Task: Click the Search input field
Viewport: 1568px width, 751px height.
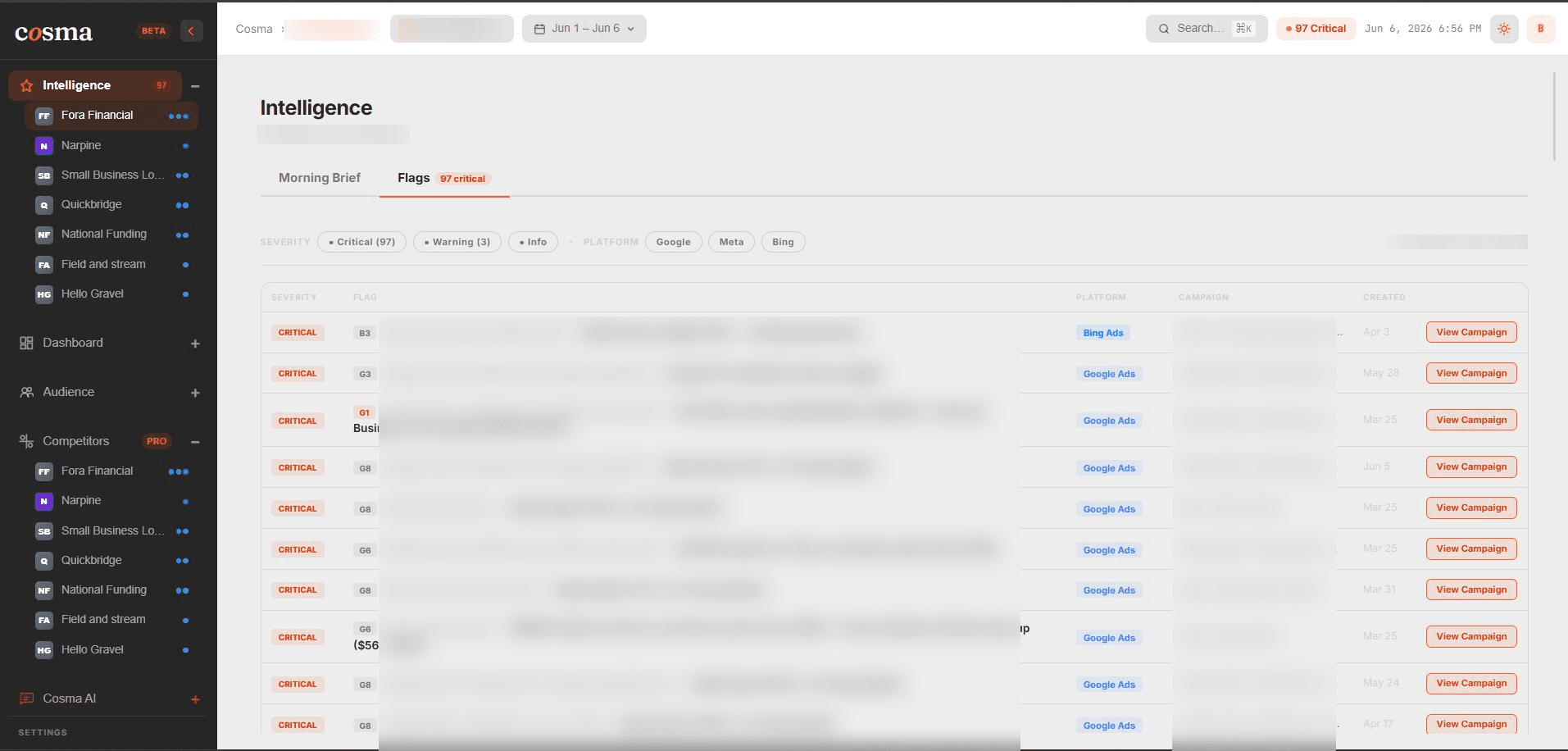Action: [1207, 29]
